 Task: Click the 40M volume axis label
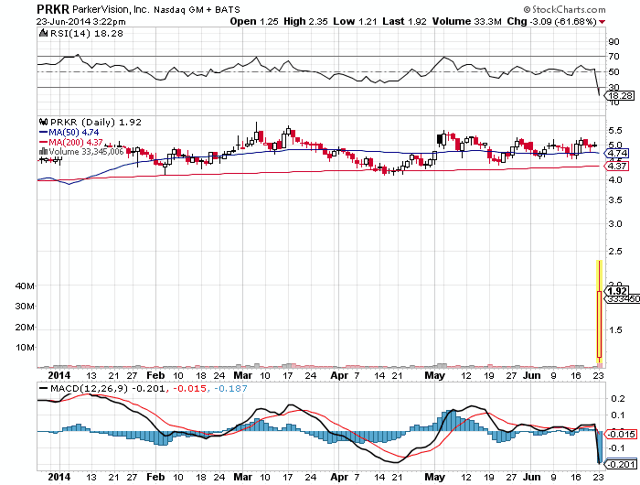(x=24, y=286)
